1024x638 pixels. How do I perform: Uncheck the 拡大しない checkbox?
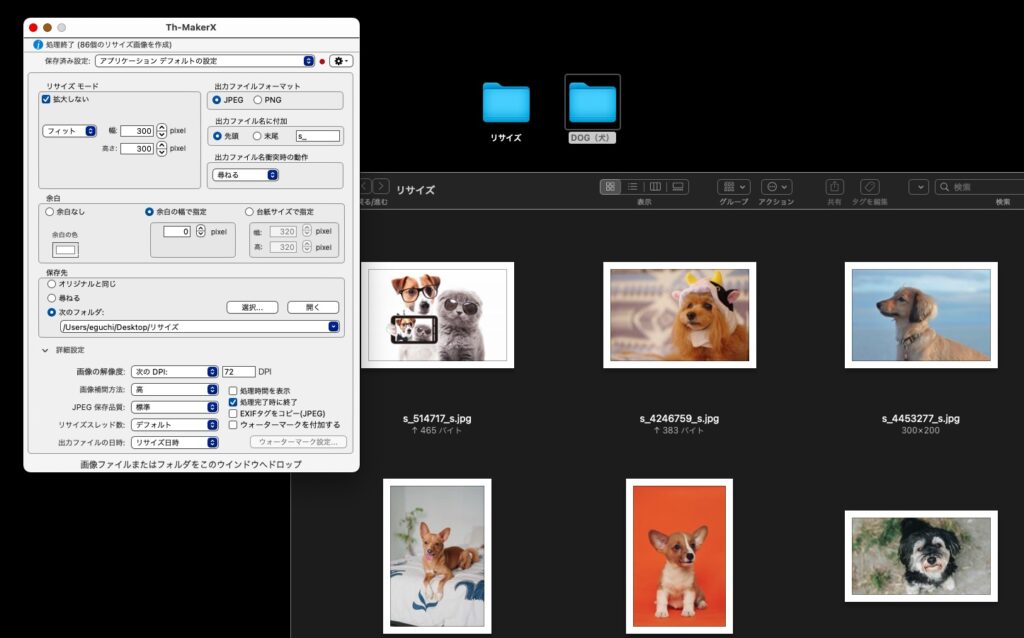[x=46, y=100]
